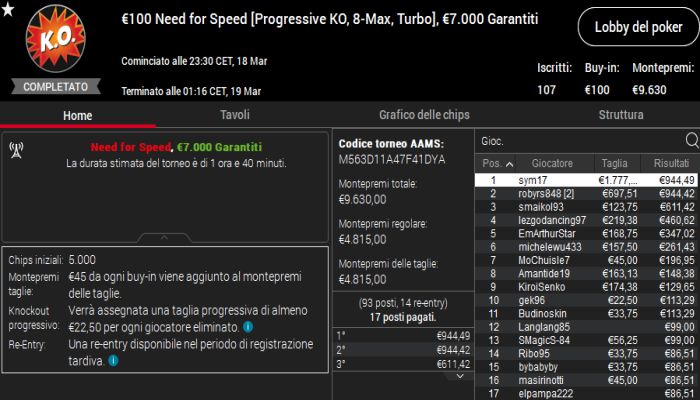Click the favorite star icon
The height and width of the screenshot is (400, 700).
point(8,9)
